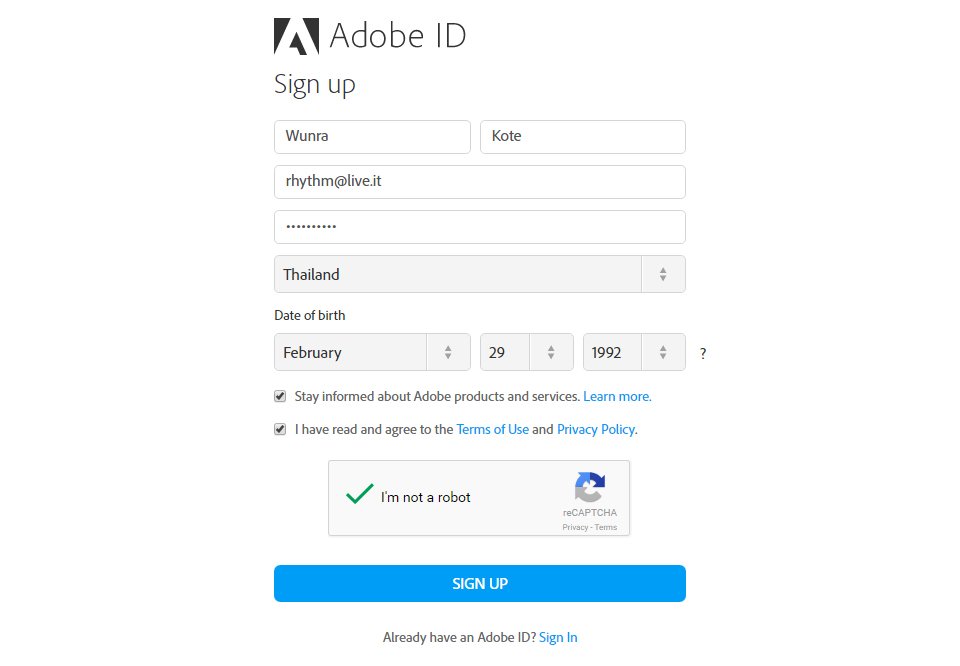Click the Adobe logo icon
This screenshot has height=666, width=960.
(296, 36)
